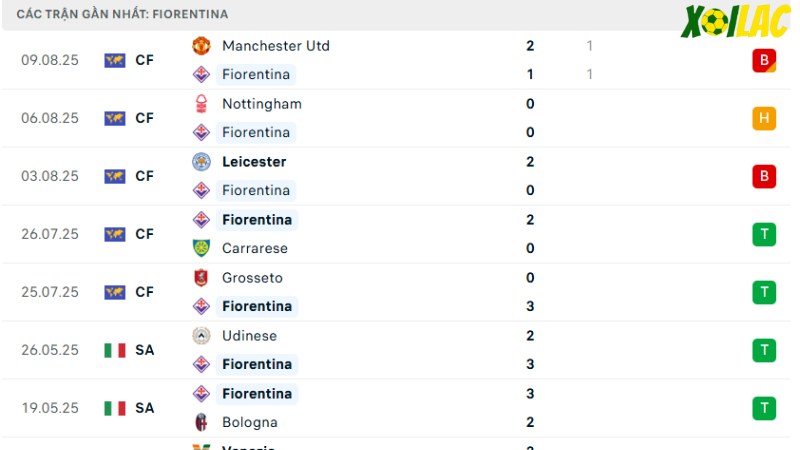This screenshot has height=450, width=800.
Task: Click the Bologna club crest
Action: coord(201,422)
